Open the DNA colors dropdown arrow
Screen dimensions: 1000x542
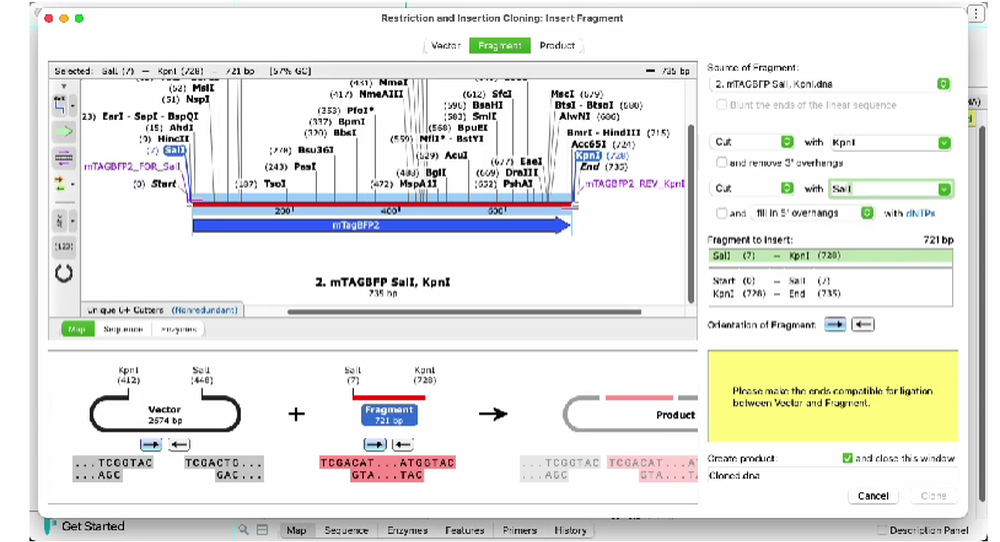[x=72, y=222]
